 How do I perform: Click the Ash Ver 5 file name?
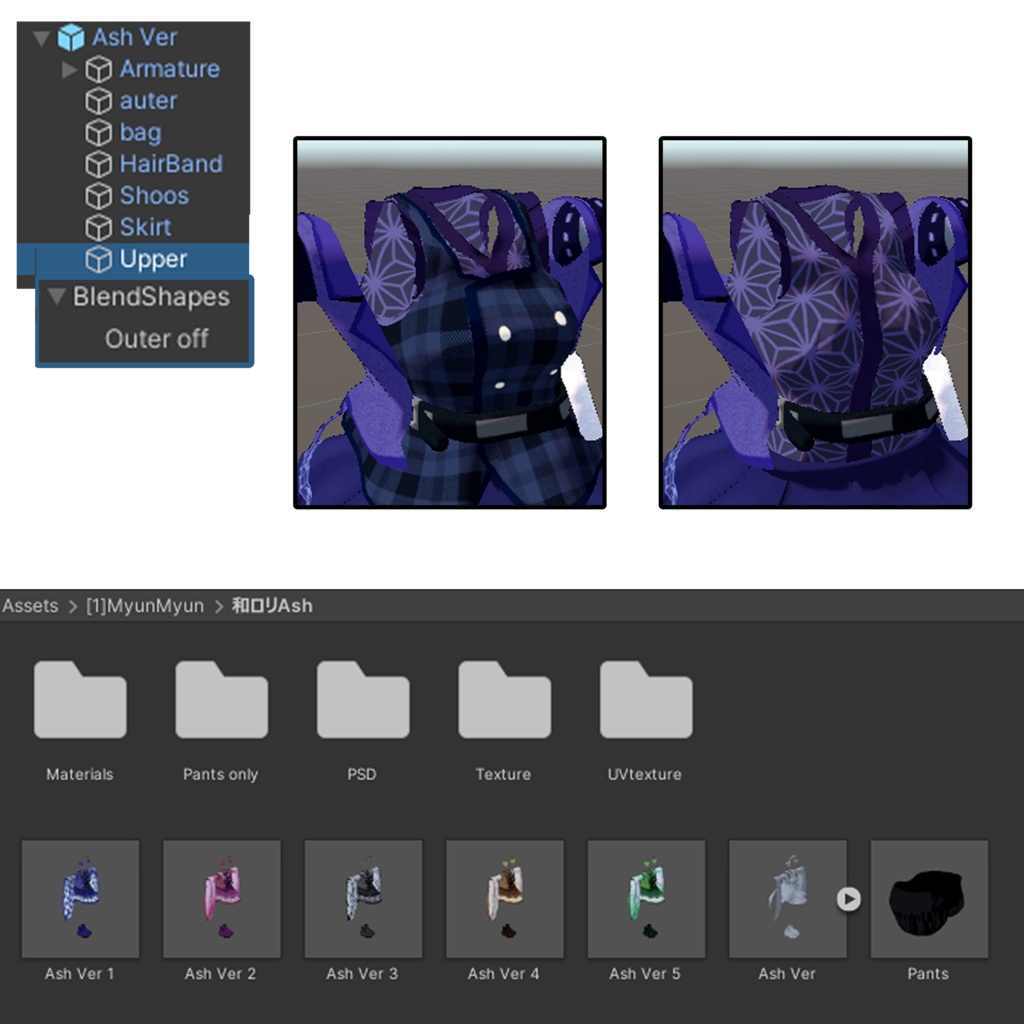point(645,974)
